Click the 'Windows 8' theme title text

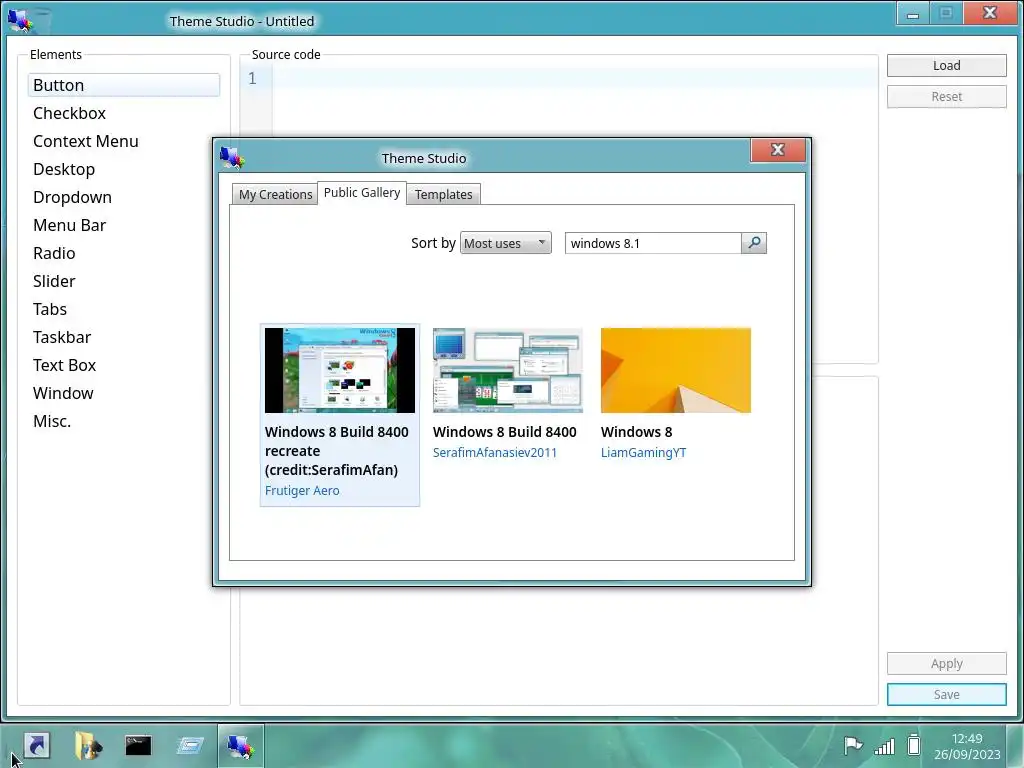[636, 432]
